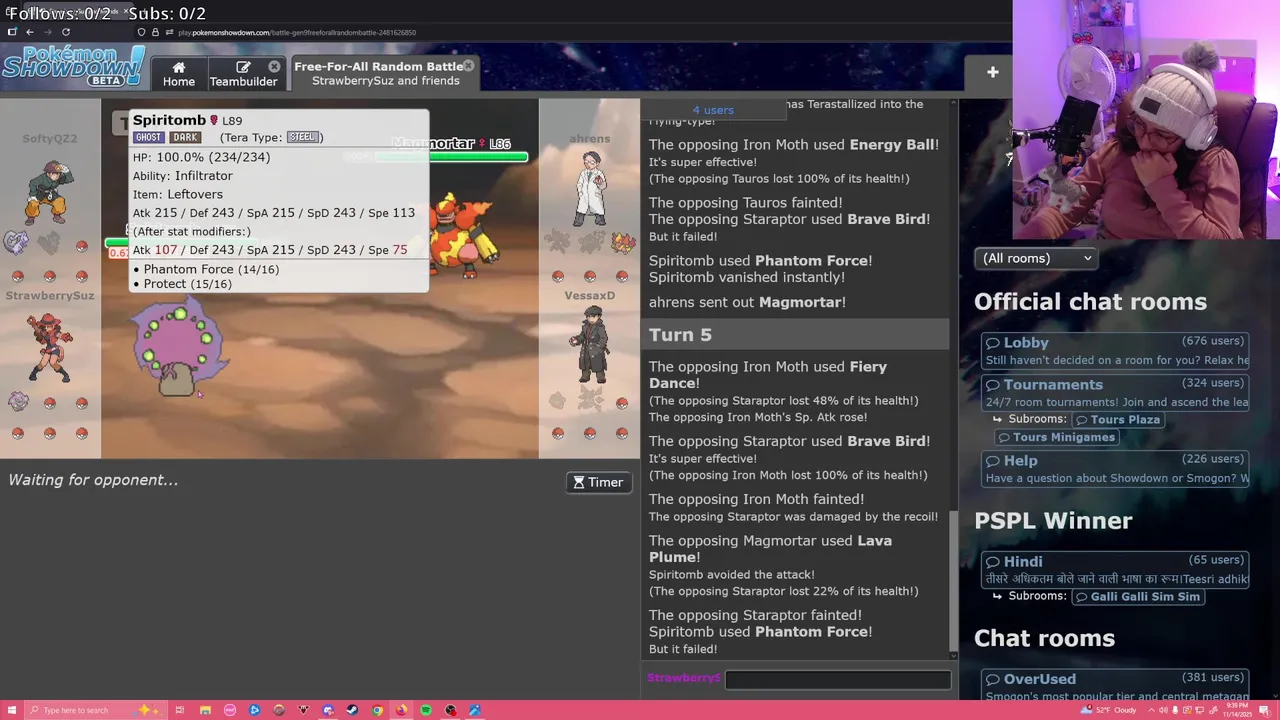Go forward in the browser

point(47,32)
